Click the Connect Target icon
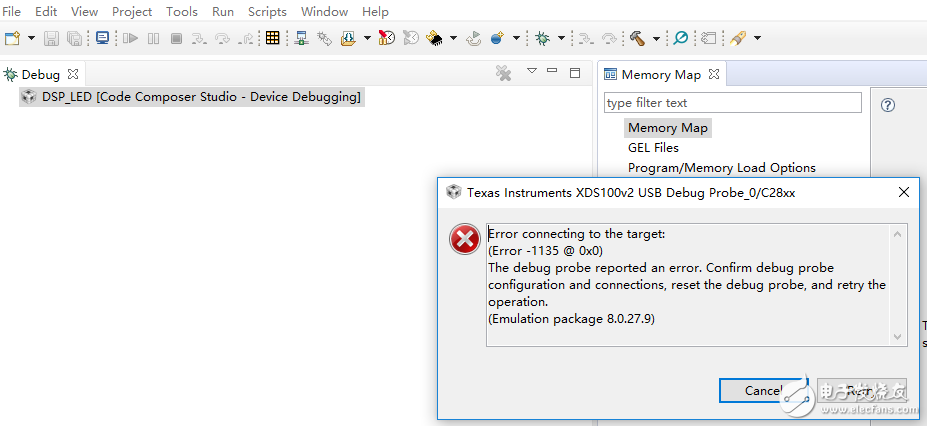The height and width of the screenshot is (426, 927). pyautogui.click(x=302, y=38)
